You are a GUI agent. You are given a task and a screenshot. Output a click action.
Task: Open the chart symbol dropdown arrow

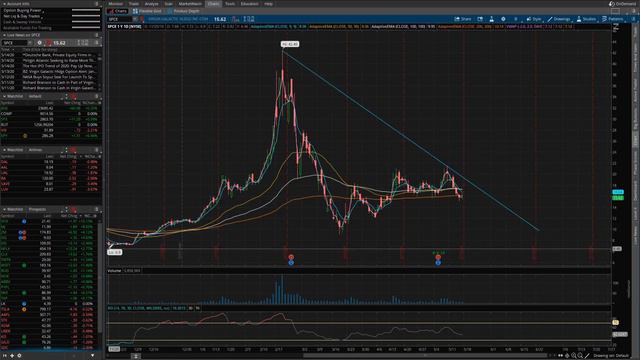(135, 19)
